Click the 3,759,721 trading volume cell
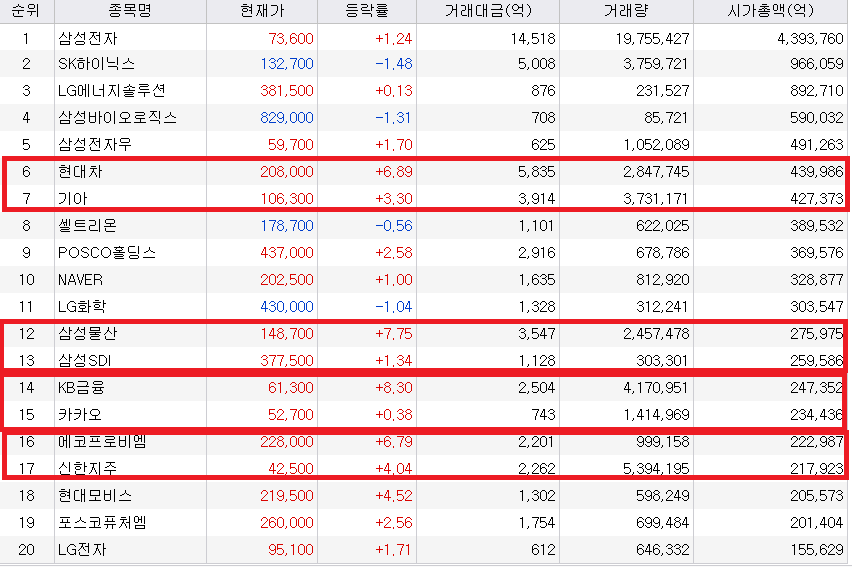Image resolution: width=852 pixels, height=567 pixels. (x=656, y=64)
